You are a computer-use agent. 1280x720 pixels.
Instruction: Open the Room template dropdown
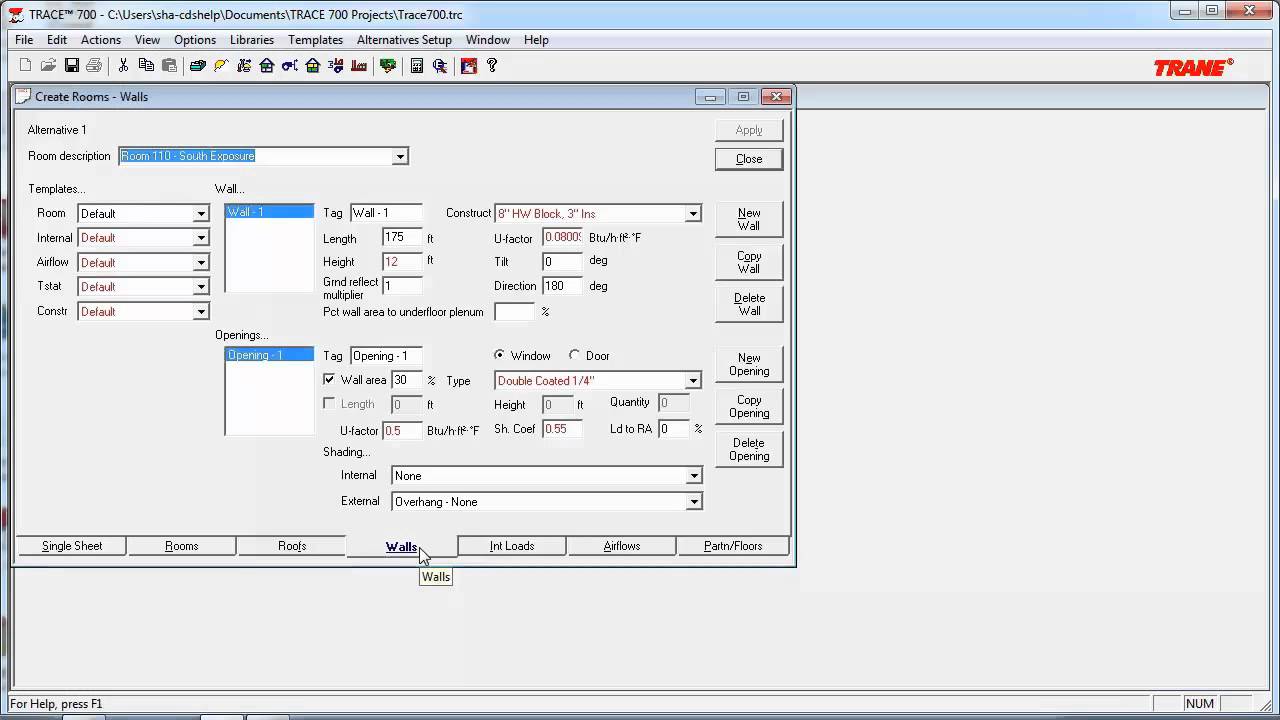(x=201, y=213)
